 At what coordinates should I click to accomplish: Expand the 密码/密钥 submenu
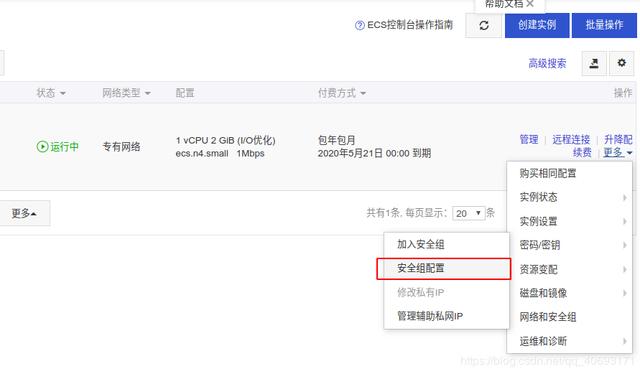coord(569,245)
